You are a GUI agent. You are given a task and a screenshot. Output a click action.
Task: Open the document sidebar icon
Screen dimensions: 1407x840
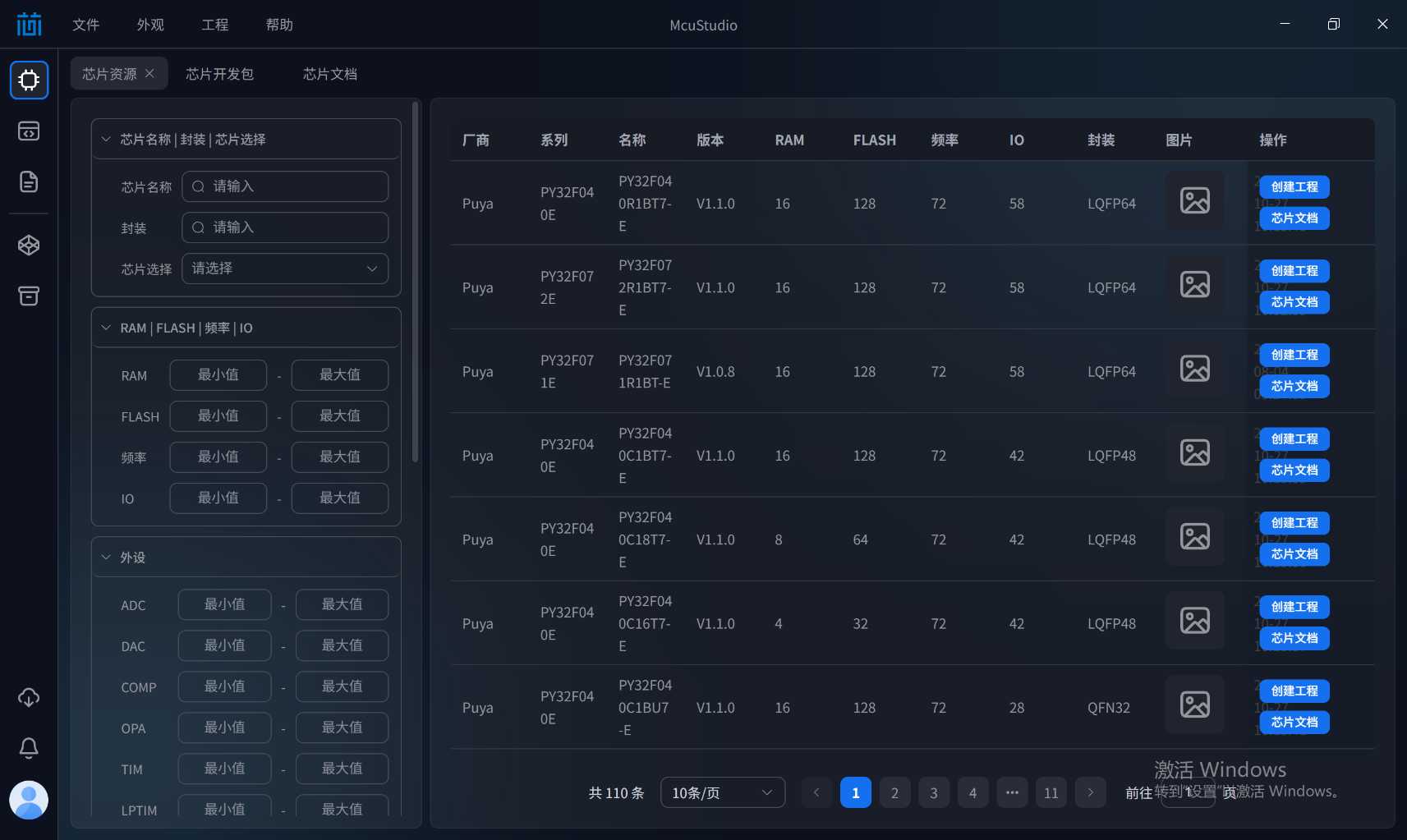pos(29,181)
